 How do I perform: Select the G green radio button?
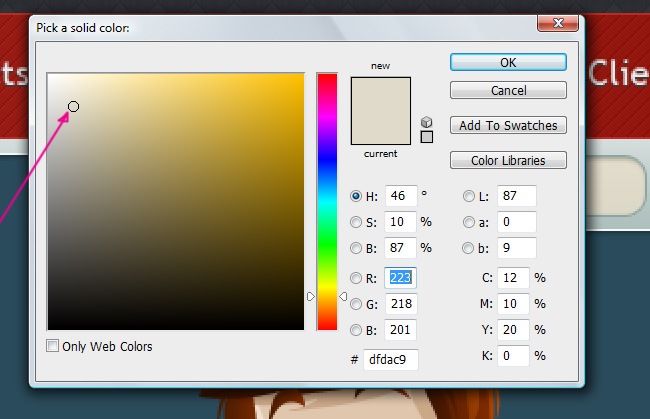click(x=357, y=304)
